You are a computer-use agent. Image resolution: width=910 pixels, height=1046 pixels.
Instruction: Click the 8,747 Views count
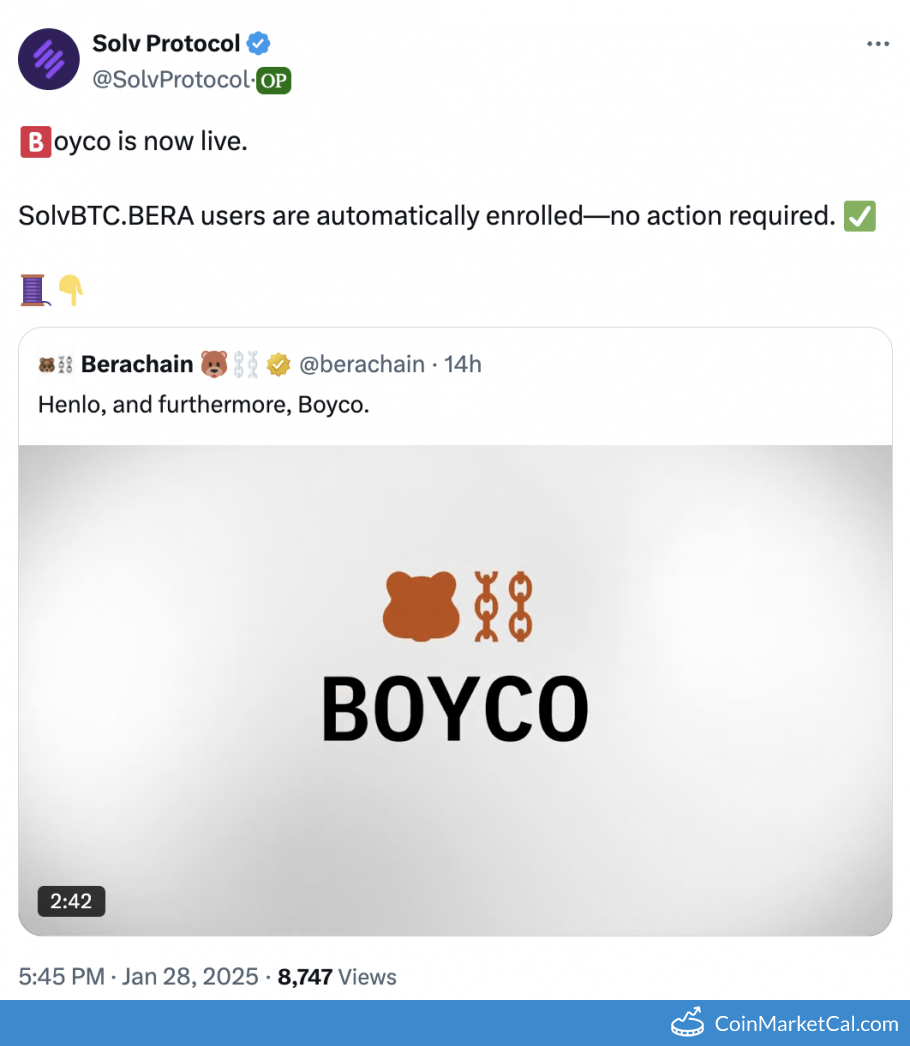click(x=337, y=977)
